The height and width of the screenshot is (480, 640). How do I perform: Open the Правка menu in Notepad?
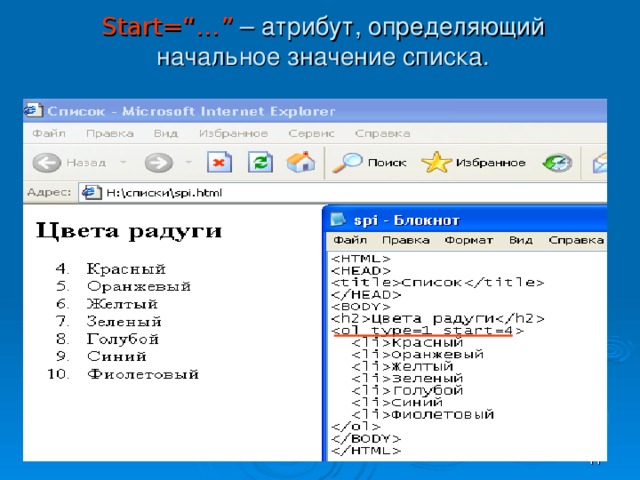406,240
